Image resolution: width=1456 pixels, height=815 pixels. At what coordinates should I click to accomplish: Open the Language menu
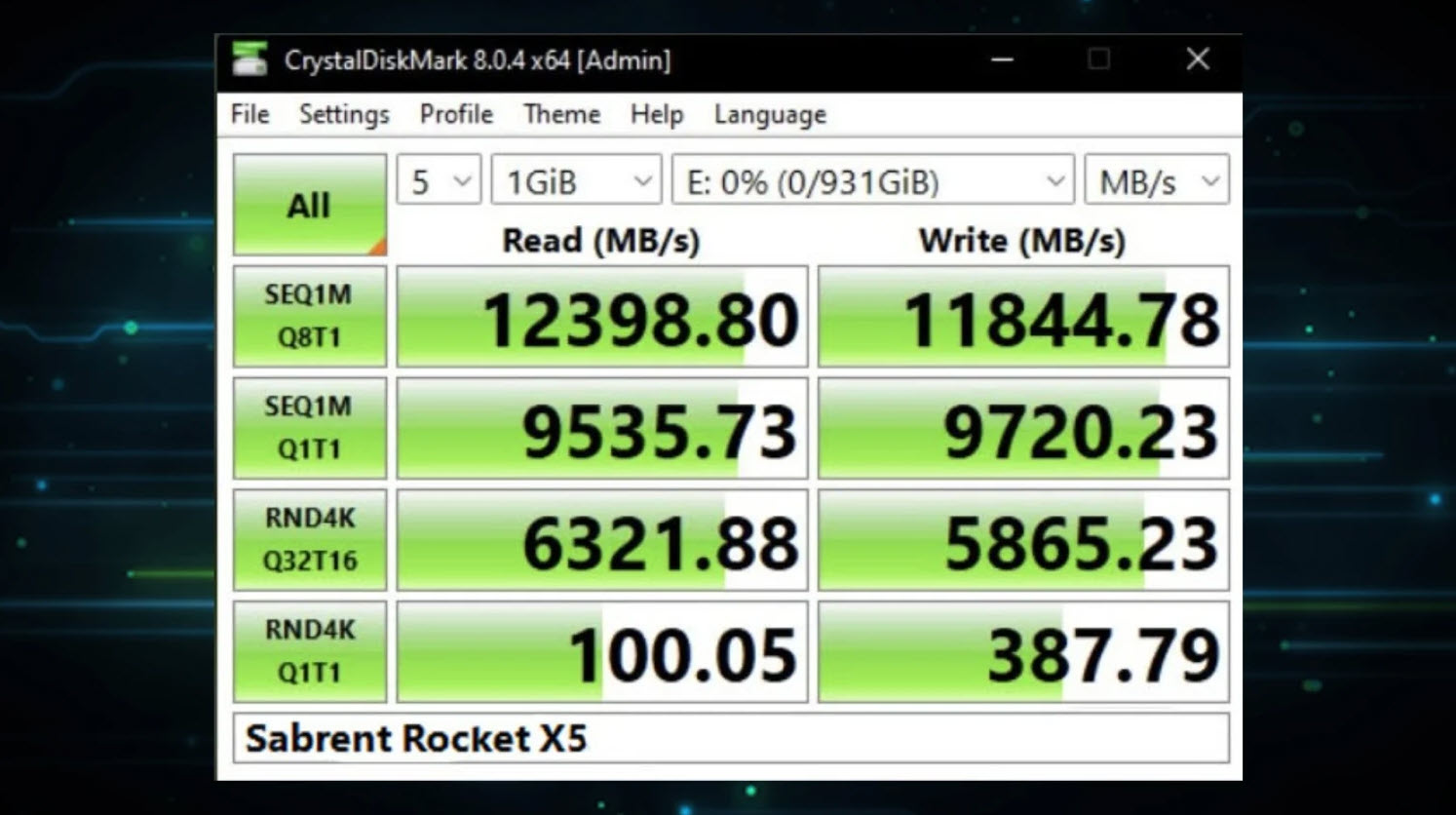(769, 114)
